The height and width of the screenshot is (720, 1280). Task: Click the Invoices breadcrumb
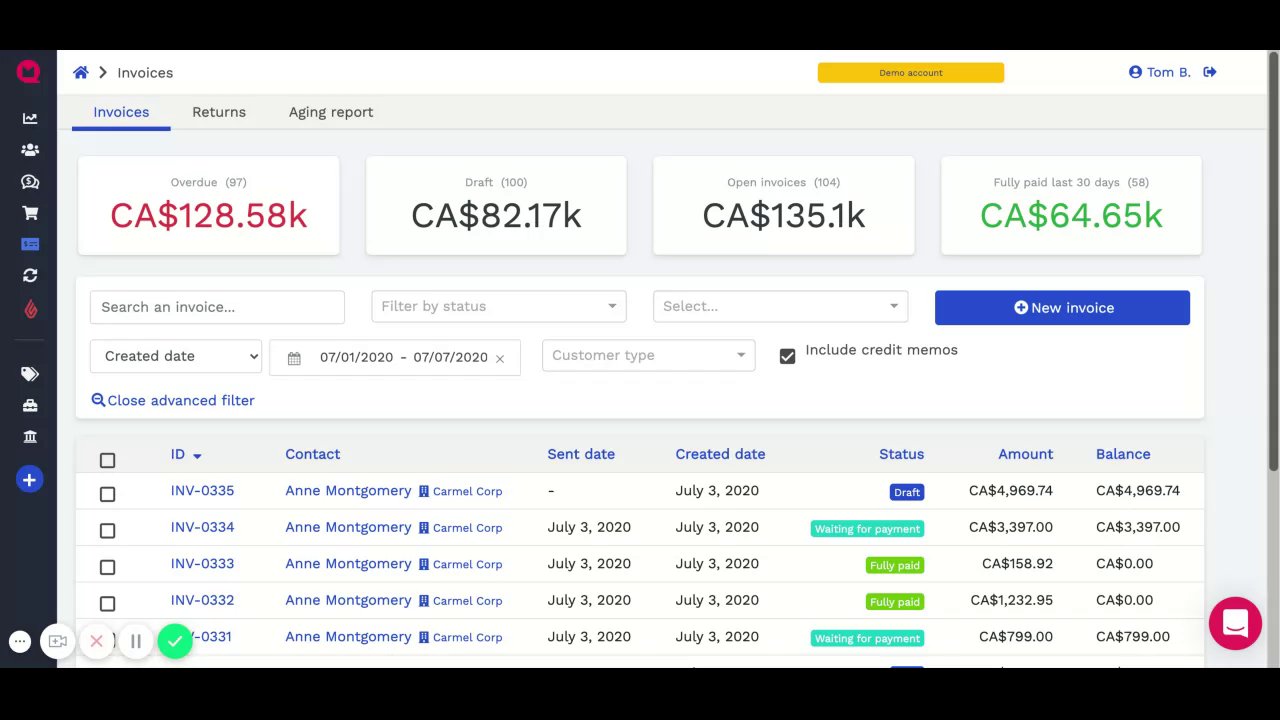click(x=145, y=72)
